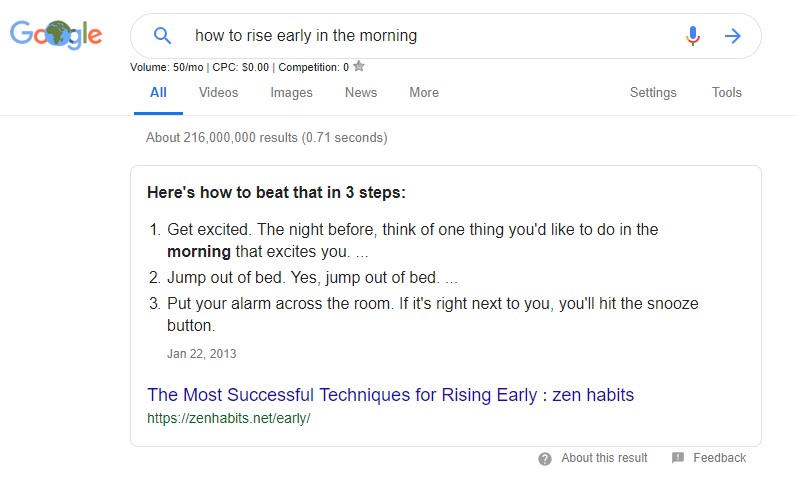Click the Feedback text link
Image resolution: width=796 pixels, height=480 pixels.
[x=719, y=458]
